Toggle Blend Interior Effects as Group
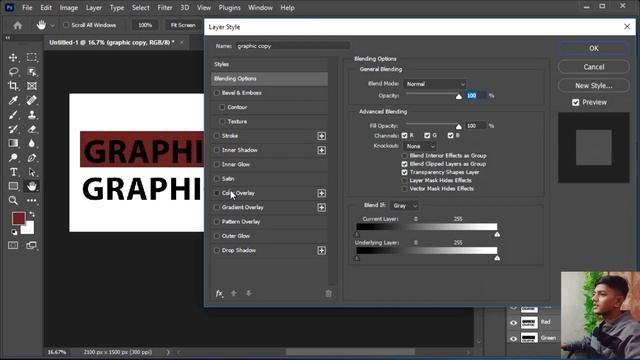This screenshot has height=360, width=640. pos(404,156)
